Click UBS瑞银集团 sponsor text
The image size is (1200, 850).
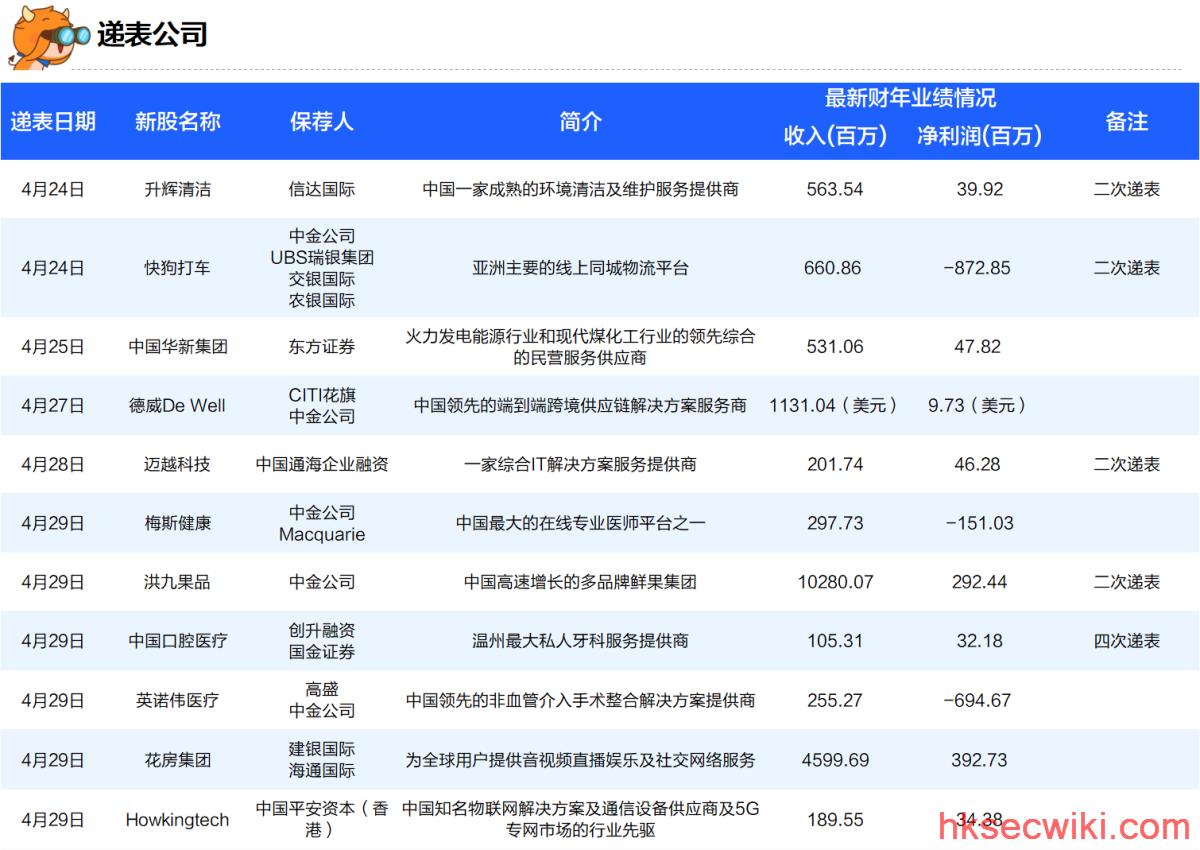tap(322, 257)
